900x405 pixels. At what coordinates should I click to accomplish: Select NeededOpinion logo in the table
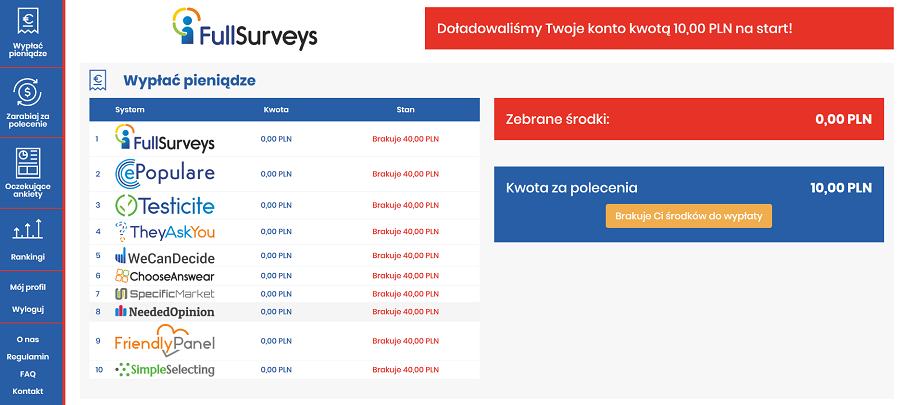(x=165, y=311)
